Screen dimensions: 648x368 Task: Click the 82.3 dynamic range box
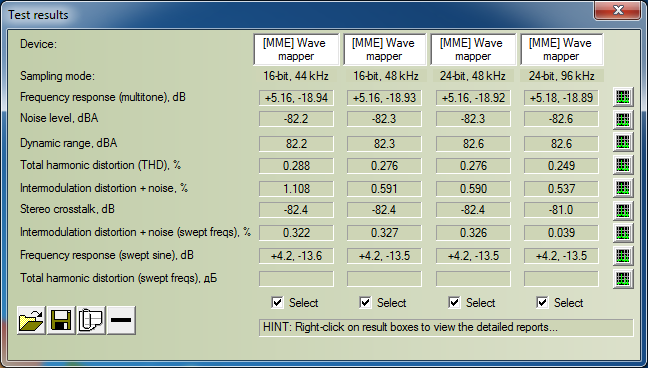(x=384, y=144)
